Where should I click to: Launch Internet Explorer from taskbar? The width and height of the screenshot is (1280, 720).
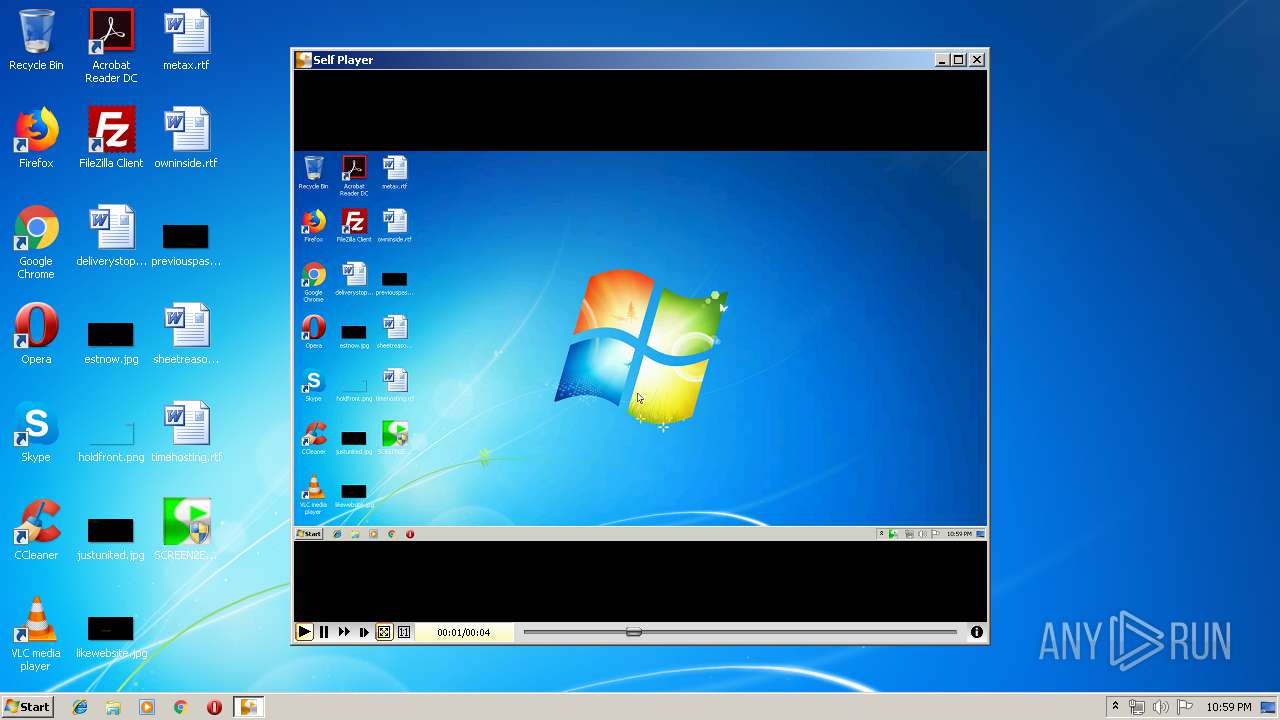(80, 707)
